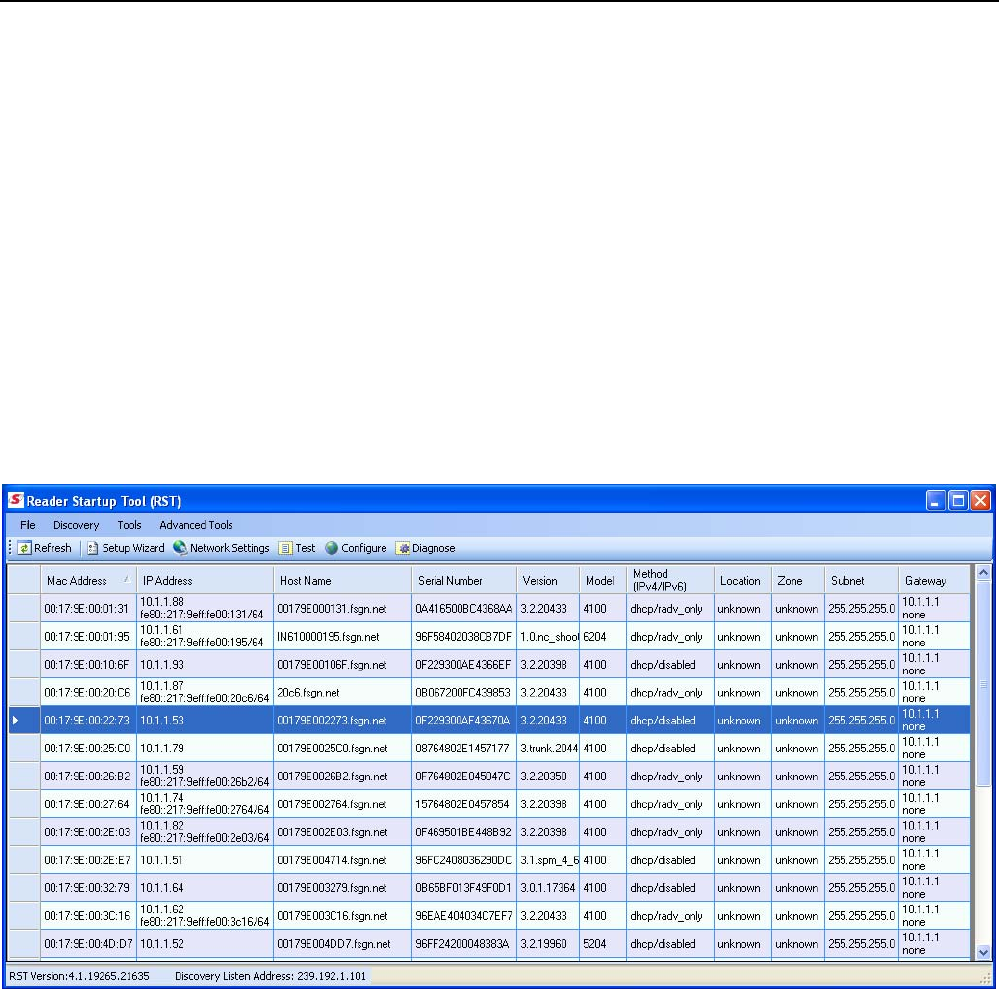This screenshot has height=989, width=999.
Task: Click the vertical scrollbar thumb
Action: [983, 683]
